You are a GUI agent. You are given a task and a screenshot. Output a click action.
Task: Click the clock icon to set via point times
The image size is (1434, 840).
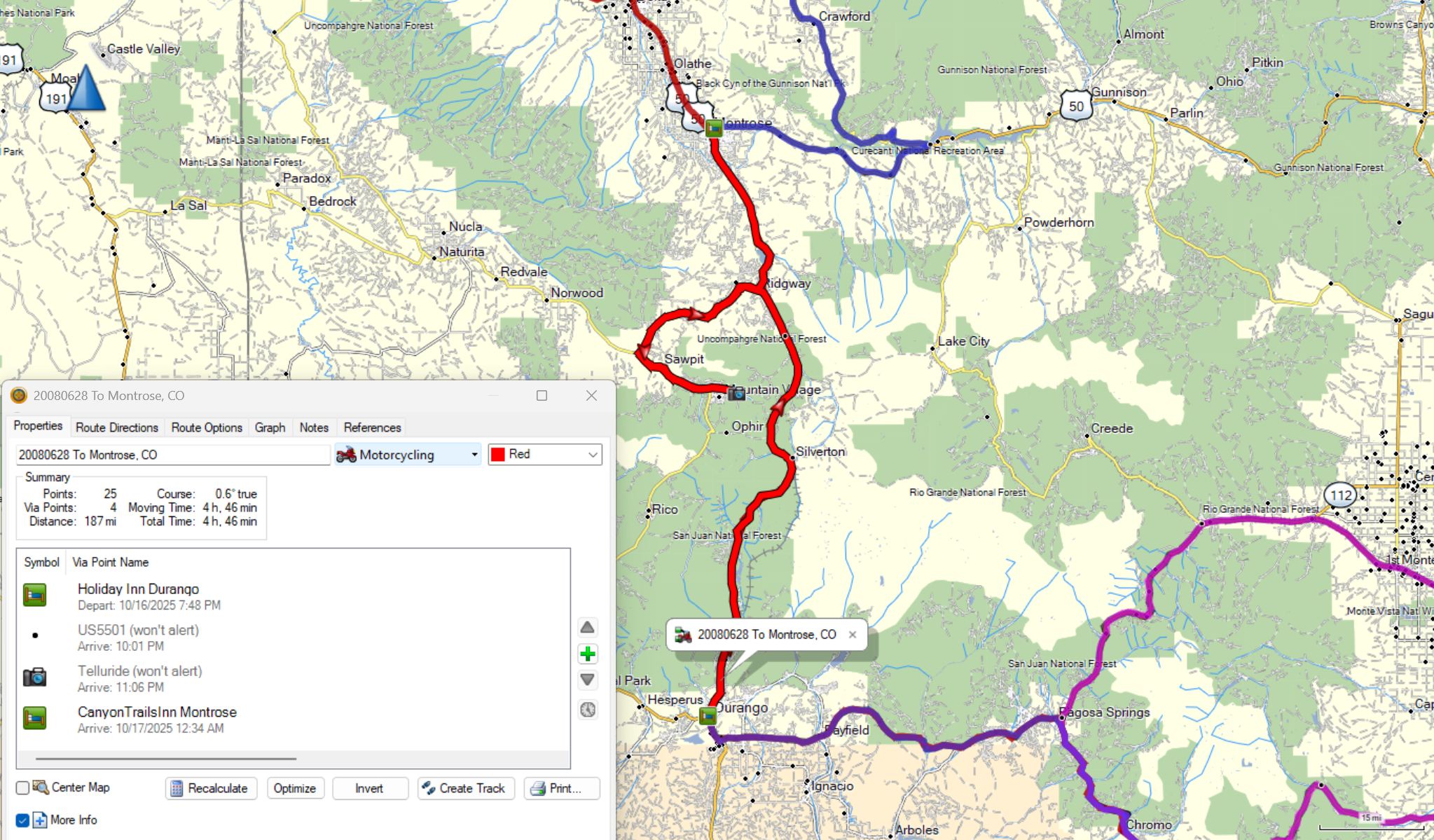[587, 710]
